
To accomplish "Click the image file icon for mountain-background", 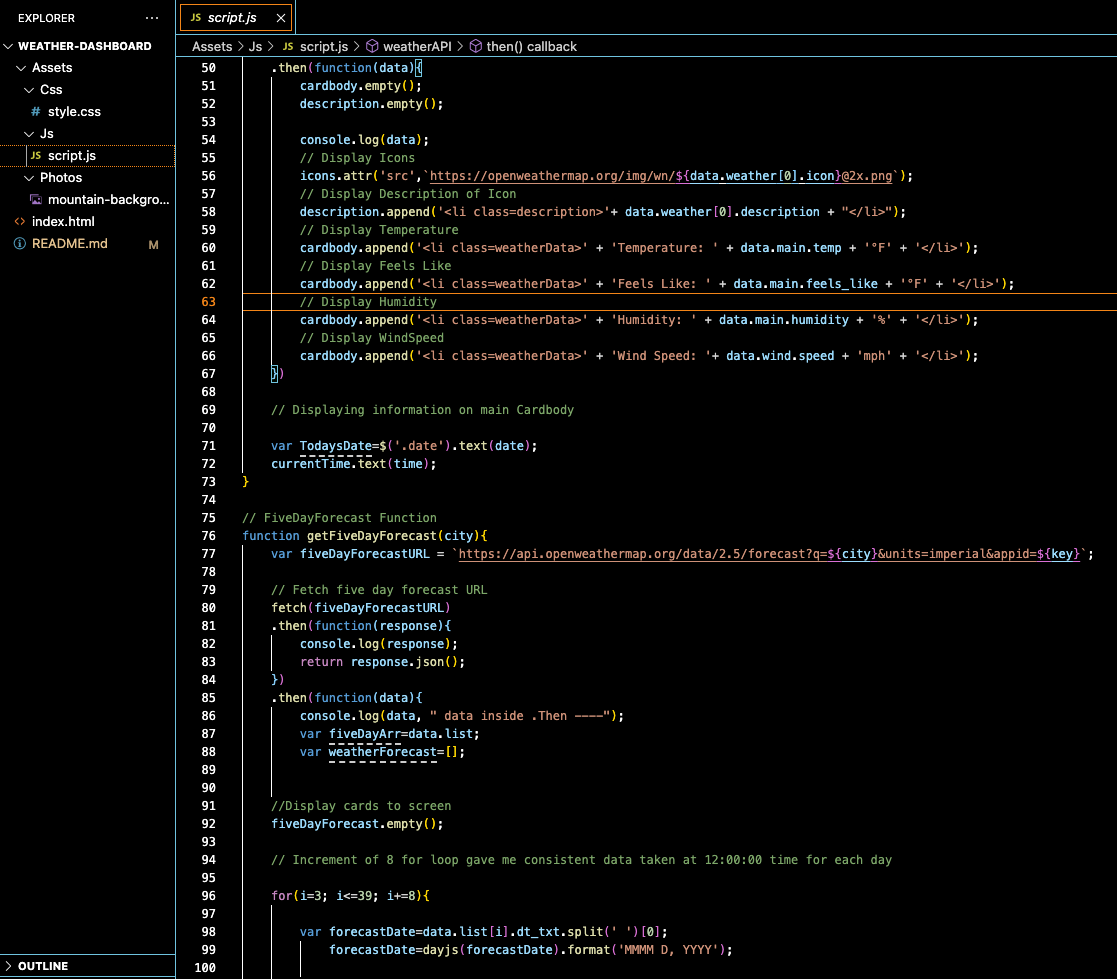I will 36,200.
